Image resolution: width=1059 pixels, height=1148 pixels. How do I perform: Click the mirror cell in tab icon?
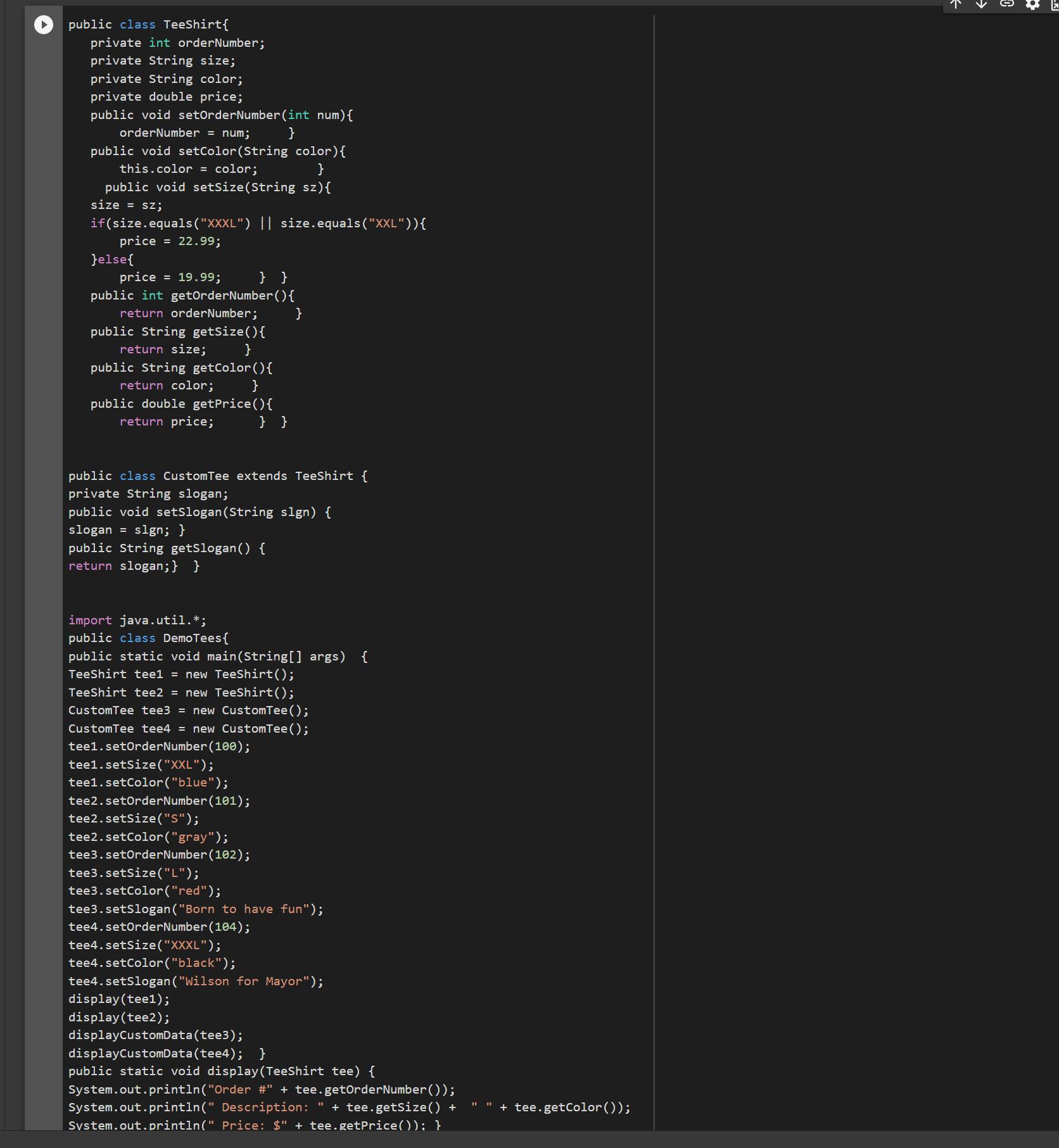point(1054,5)
